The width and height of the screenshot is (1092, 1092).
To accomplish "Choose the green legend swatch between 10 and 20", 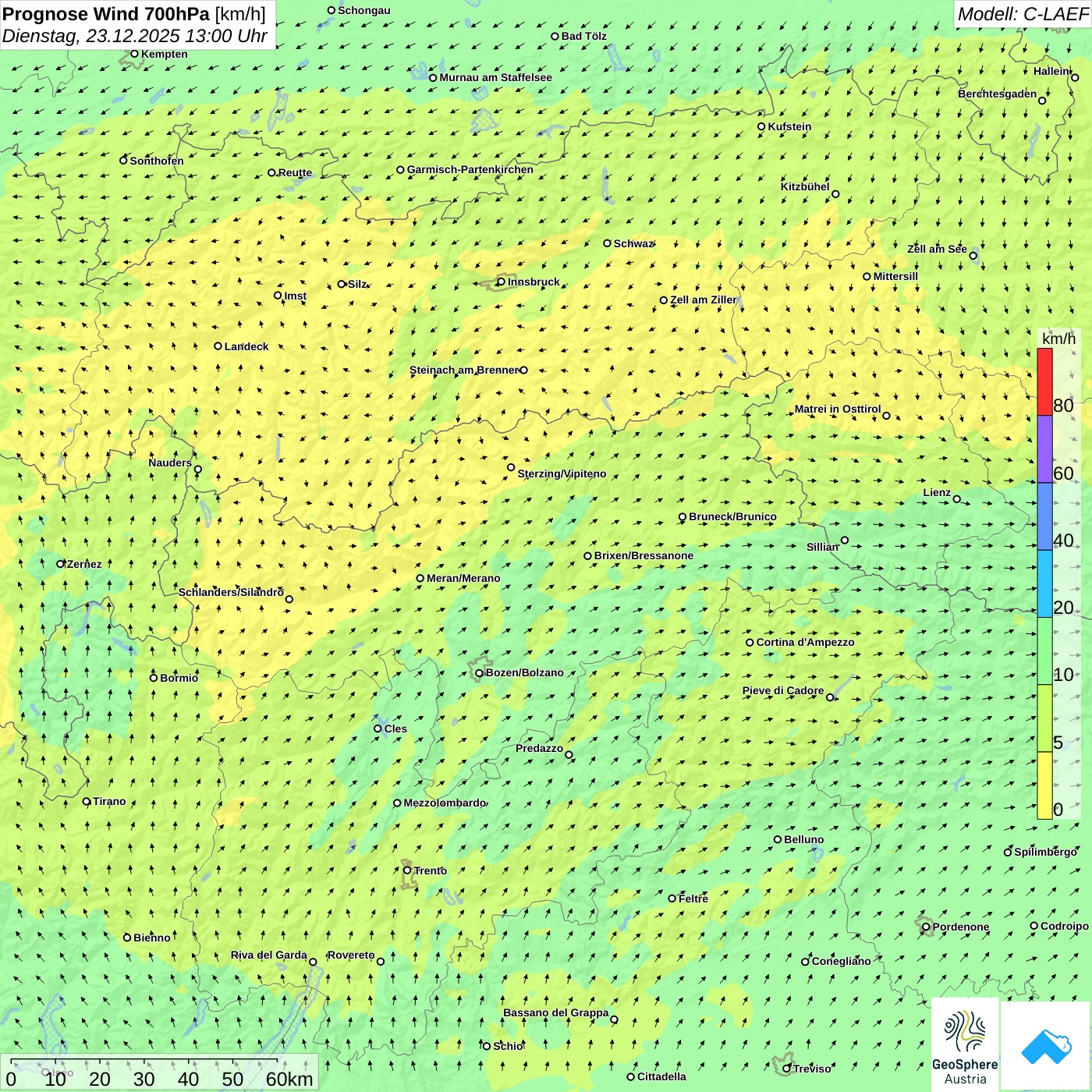I will point(1044,651).
